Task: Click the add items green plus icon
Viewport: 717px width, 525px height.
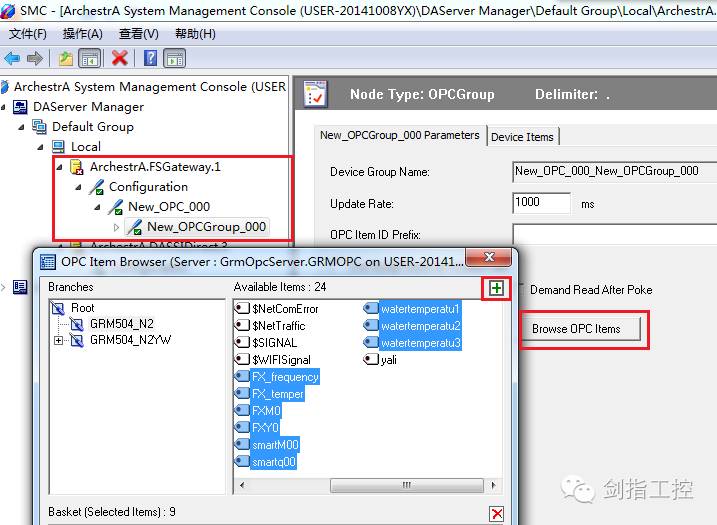Action: [x=496, y=288]
